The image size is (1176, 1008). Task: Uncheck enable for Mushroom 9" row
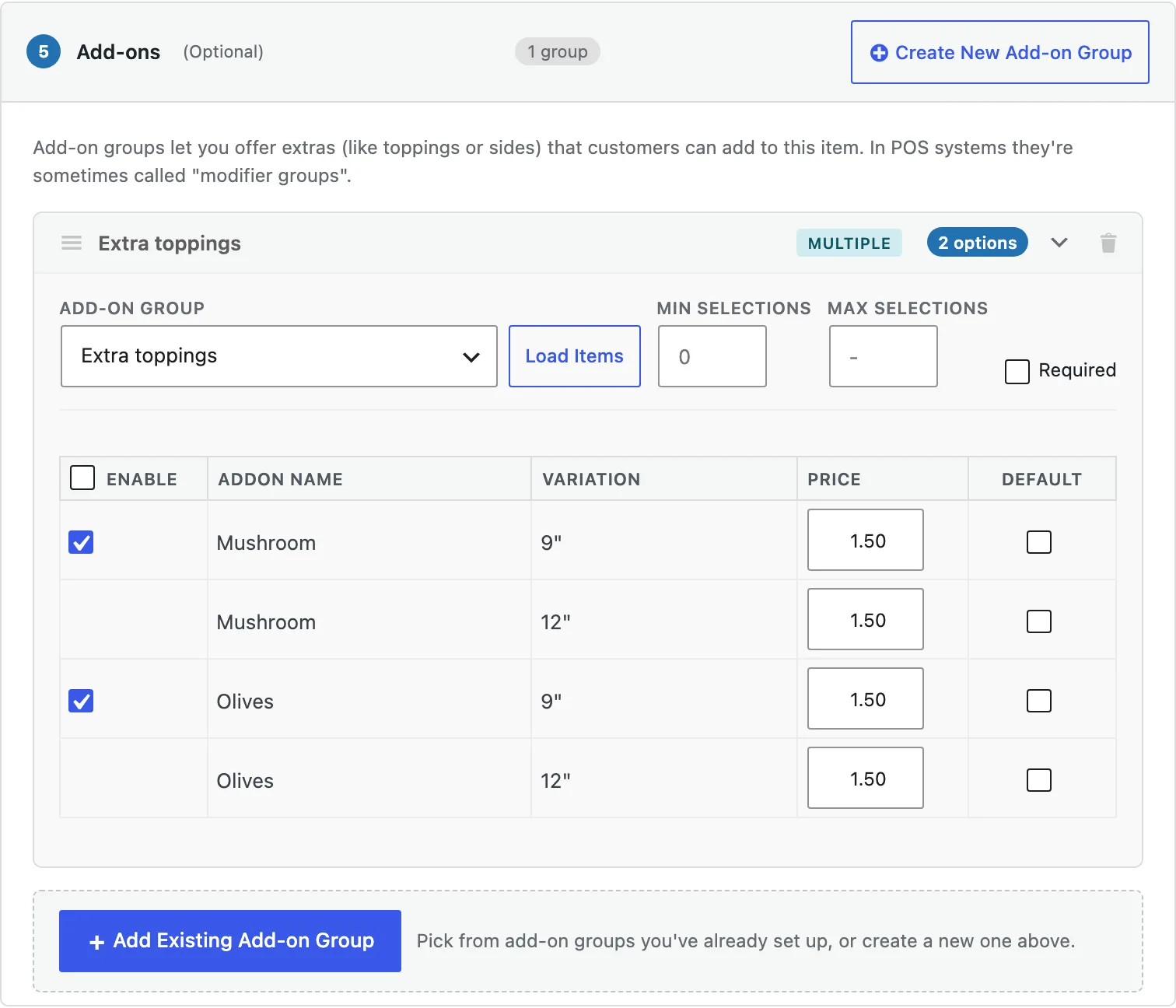coord(81,542)
